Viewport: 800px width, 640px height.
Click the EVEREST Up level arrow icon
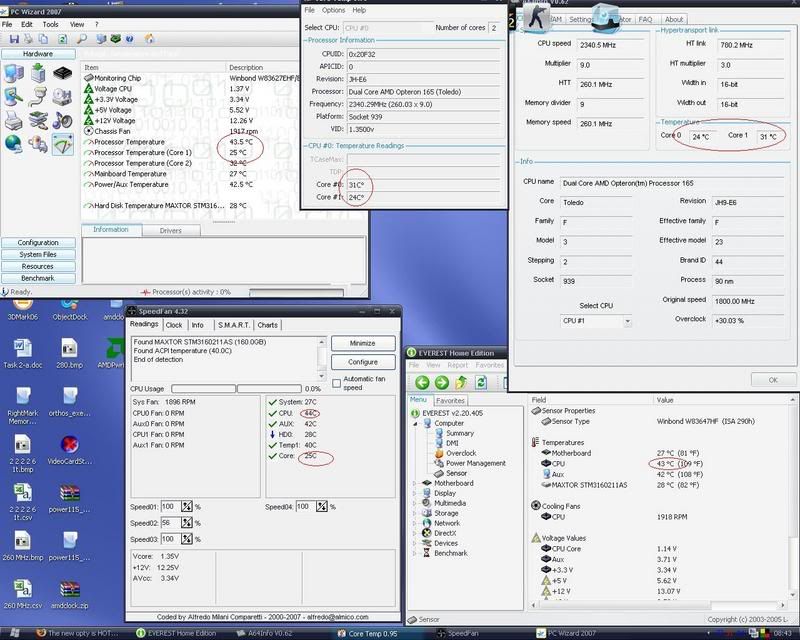click(x=461, y=382)
